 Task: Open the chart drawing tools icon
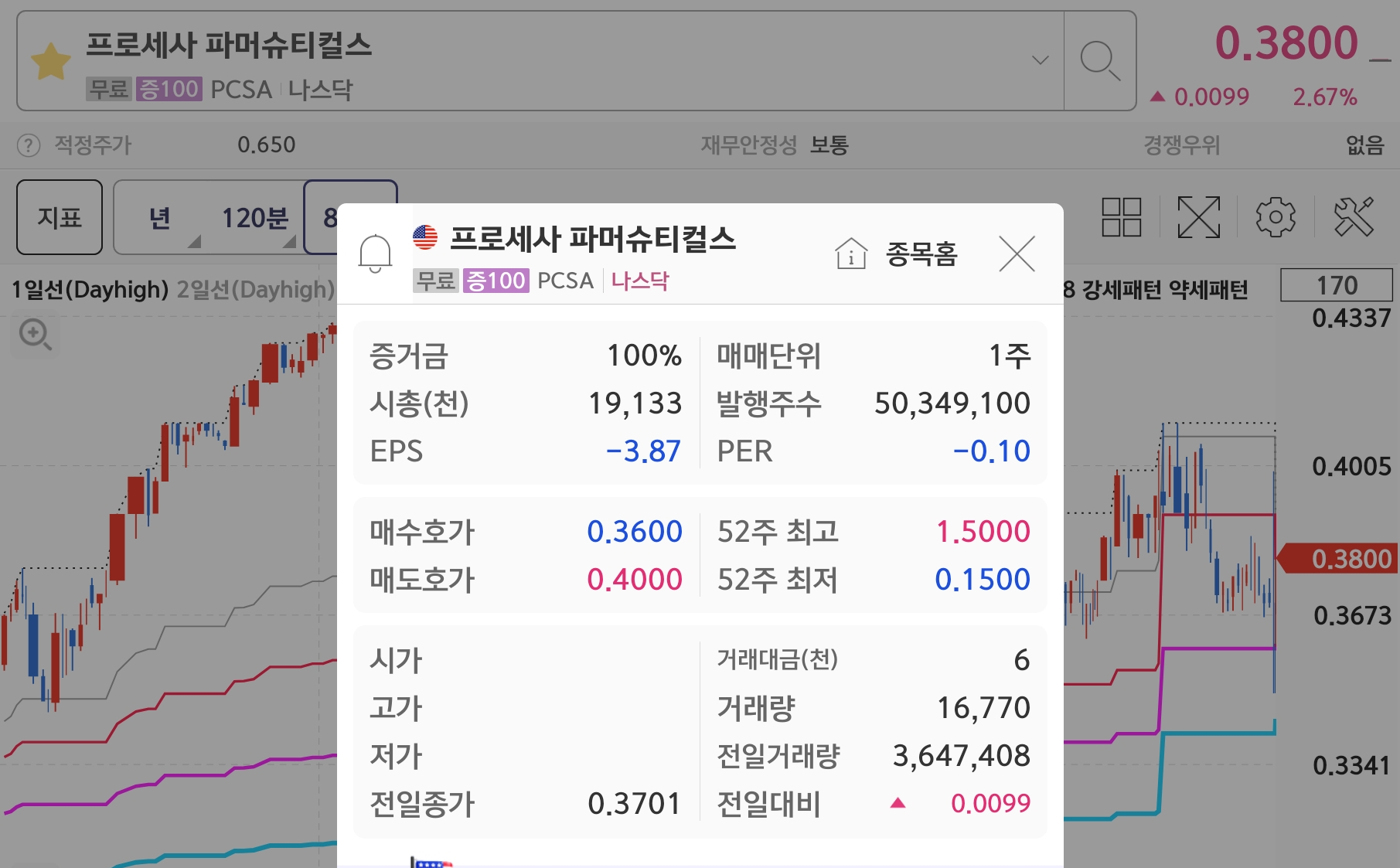click(1354, 217)
